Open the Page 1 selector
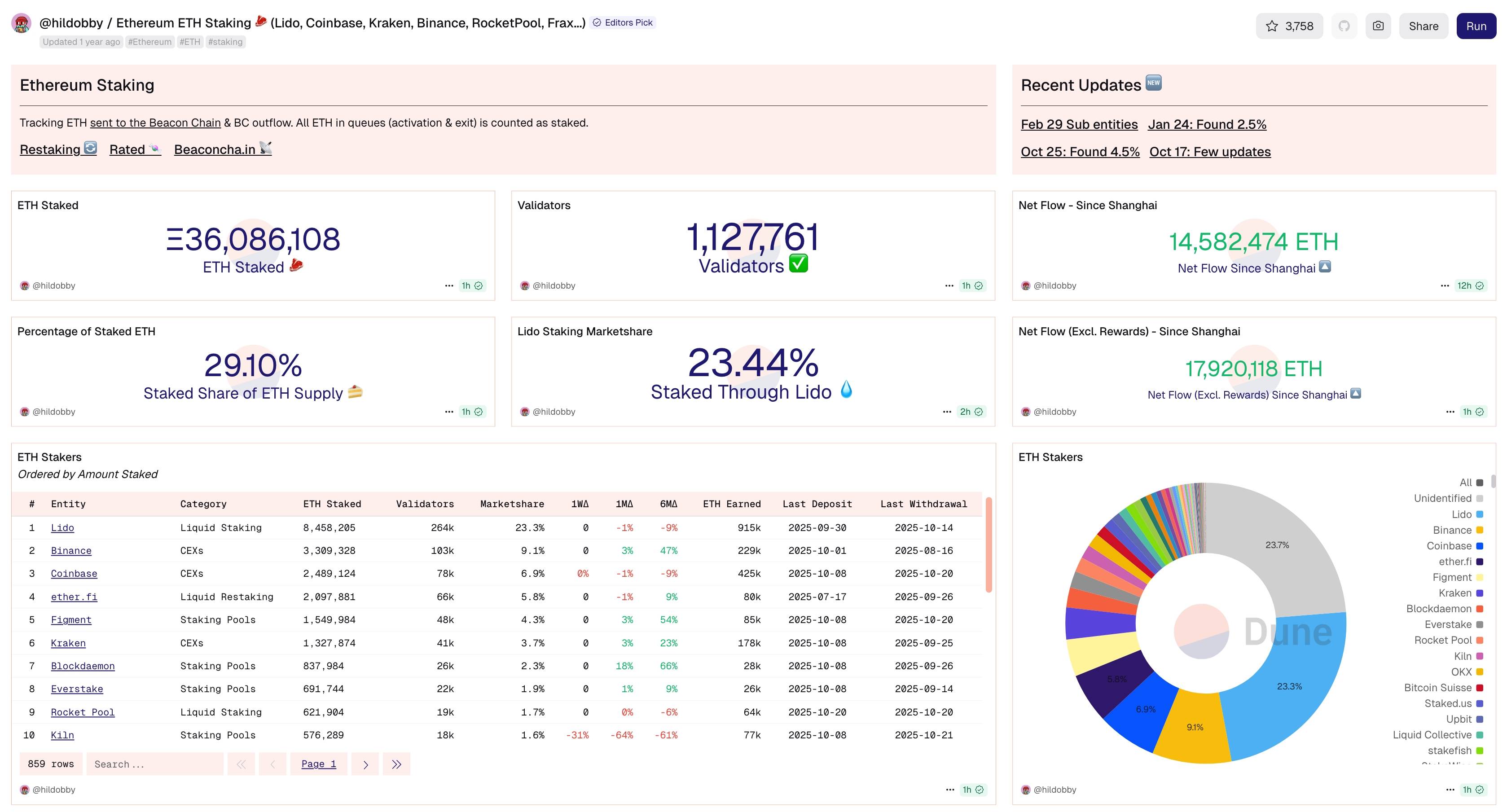The height and width of the screenshot is (812, 1507). pos(318,764)
